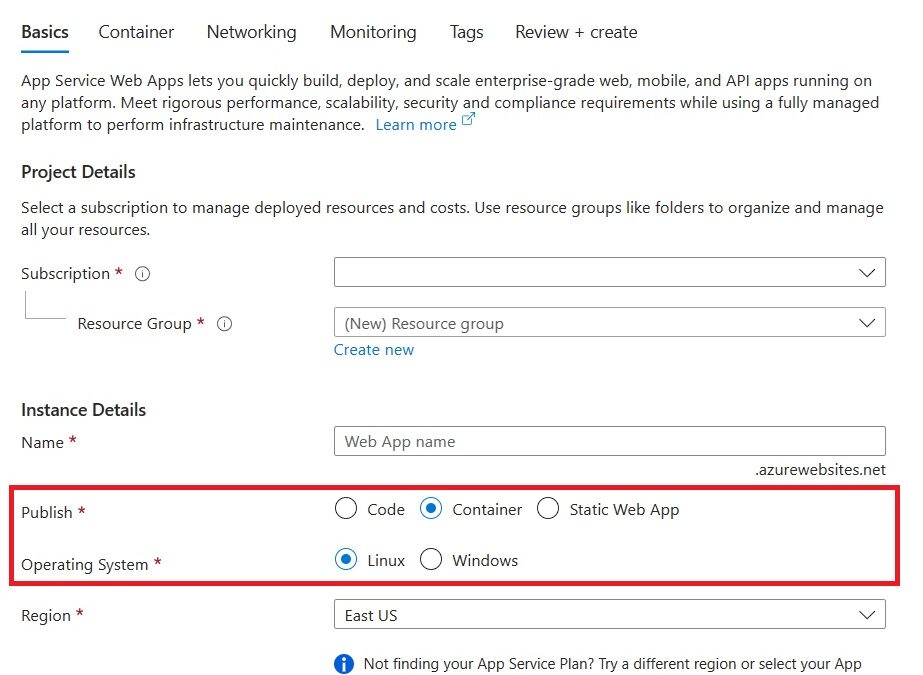Image resolution: width=923 pixels, height=675 pixels.
Task: Click the Publish field label
Action: (x=47, y=512)
